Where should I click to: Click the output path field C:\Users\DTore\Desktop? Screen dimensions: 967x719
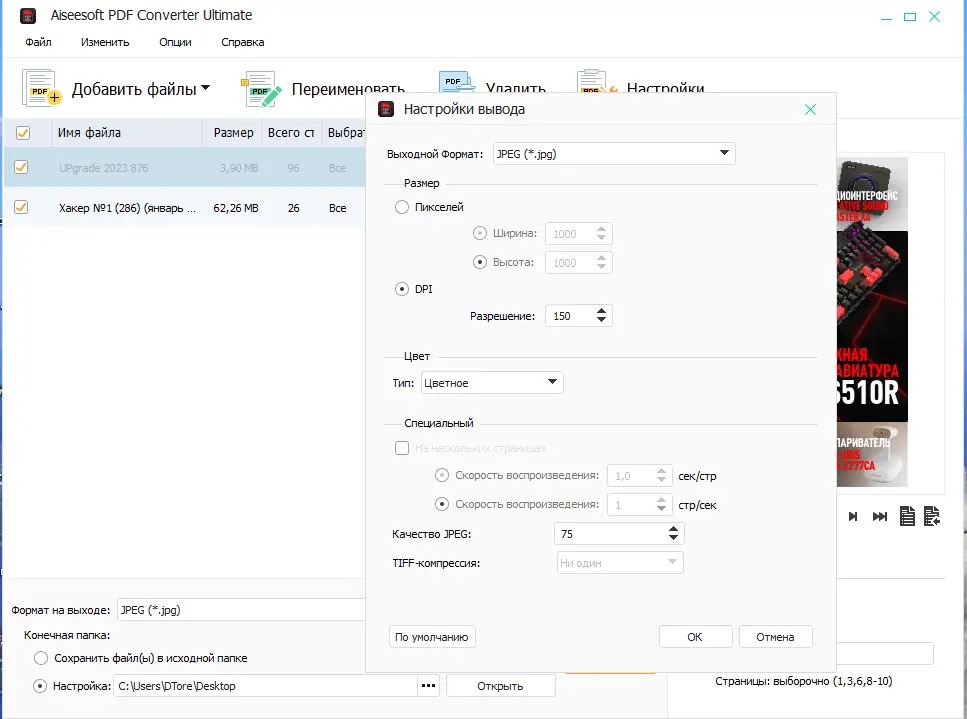coord(265,686)
